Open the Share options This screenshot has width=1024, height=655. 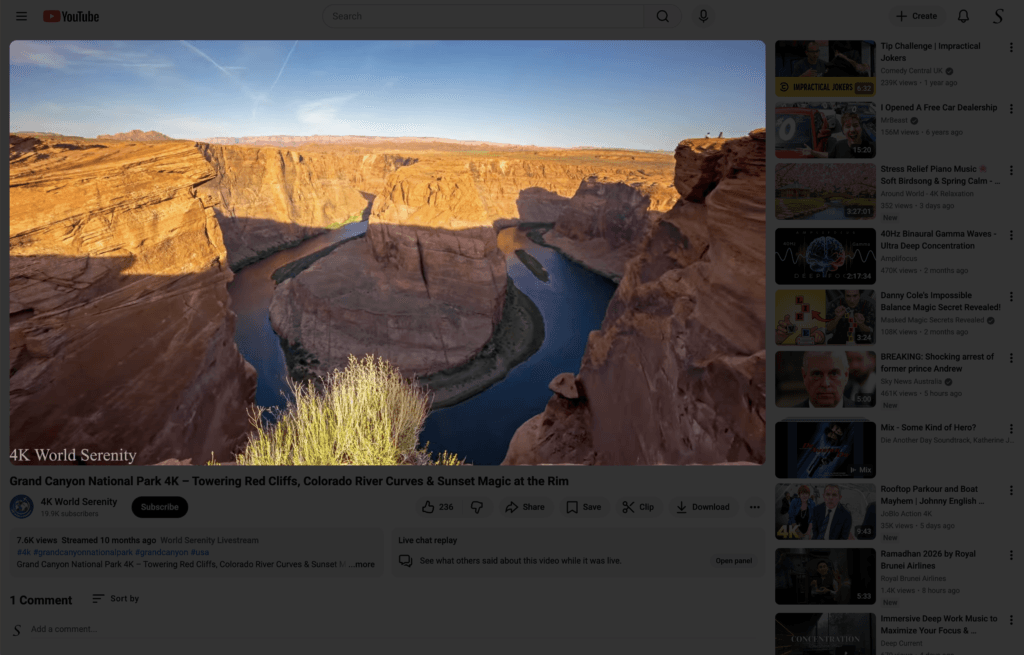pos(525,507)
